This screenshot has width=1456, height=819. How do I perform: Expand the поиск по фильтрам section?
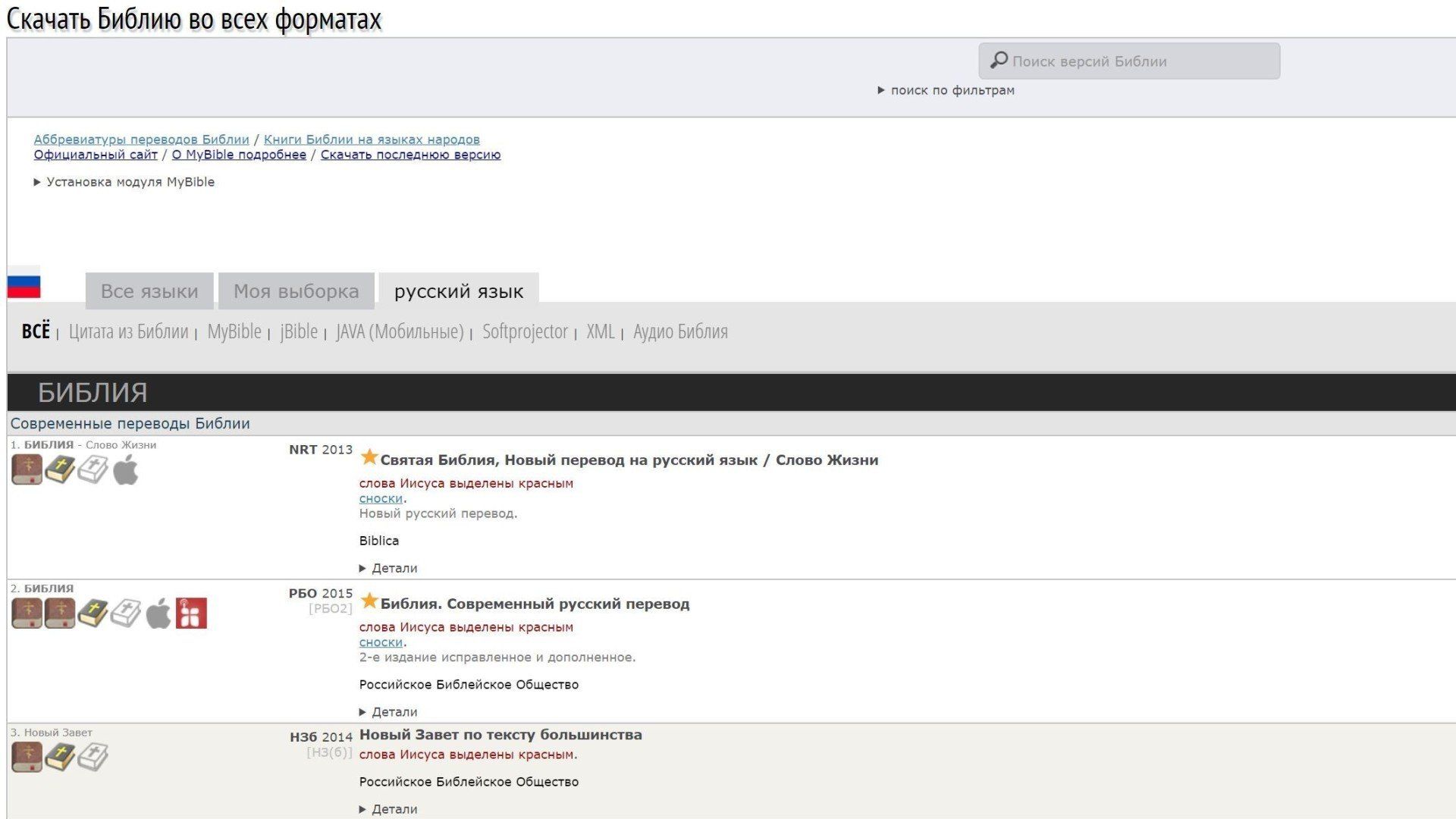(946, 90)
